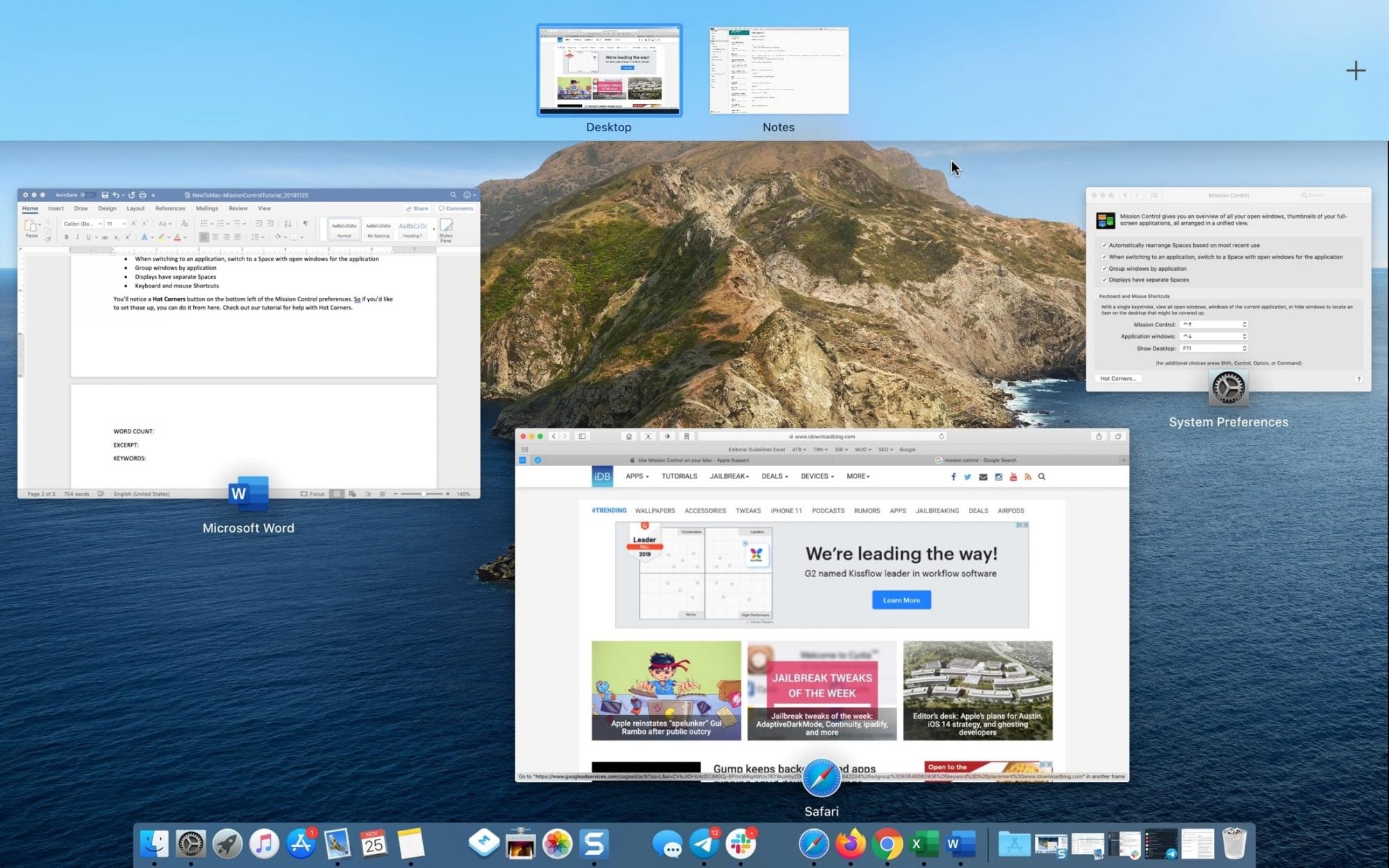Click the Undo icon in Word's toolbar
The height and width of the screenshot is (868, 1389).
117,194
